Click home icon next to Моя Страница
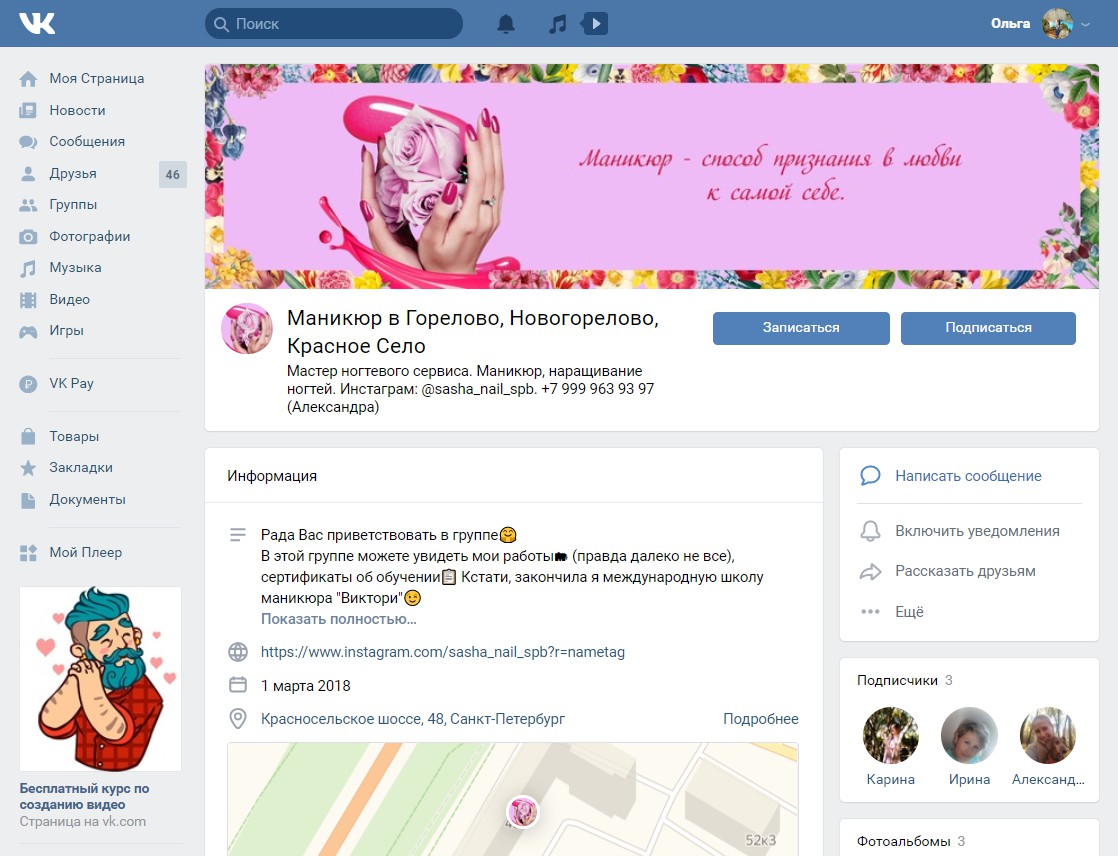 (28, 79)
